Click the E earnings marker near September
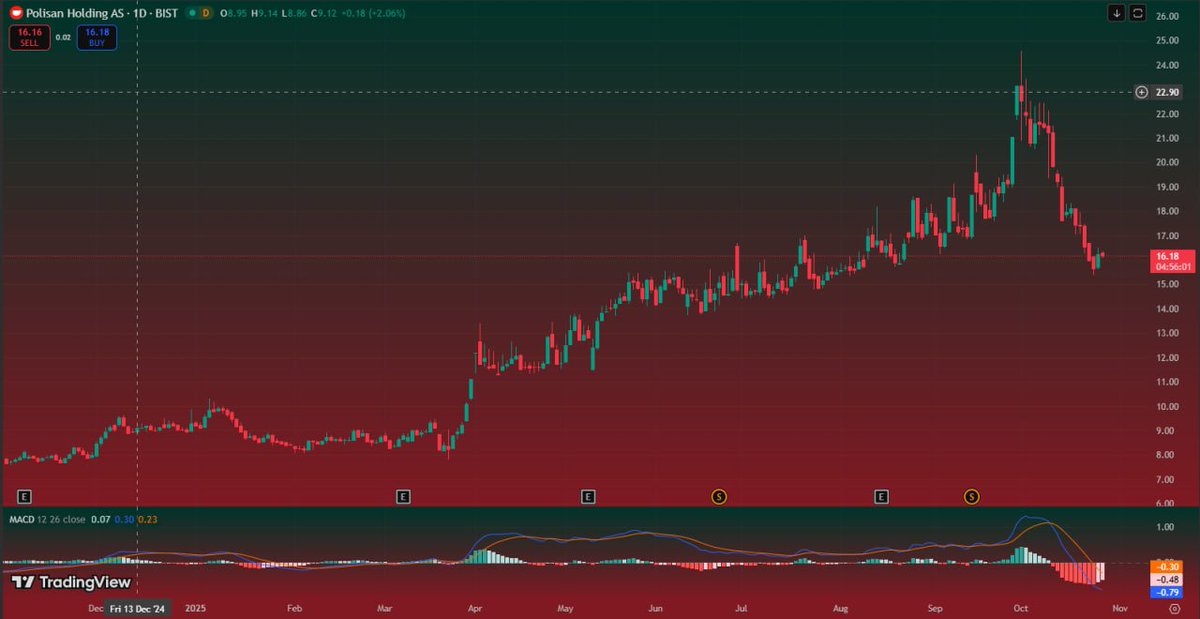 click(881, 495)
